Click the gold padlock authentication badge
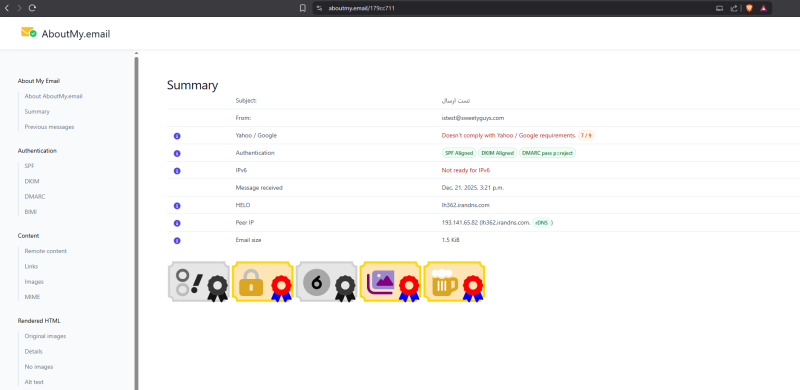 coord(263,281)
